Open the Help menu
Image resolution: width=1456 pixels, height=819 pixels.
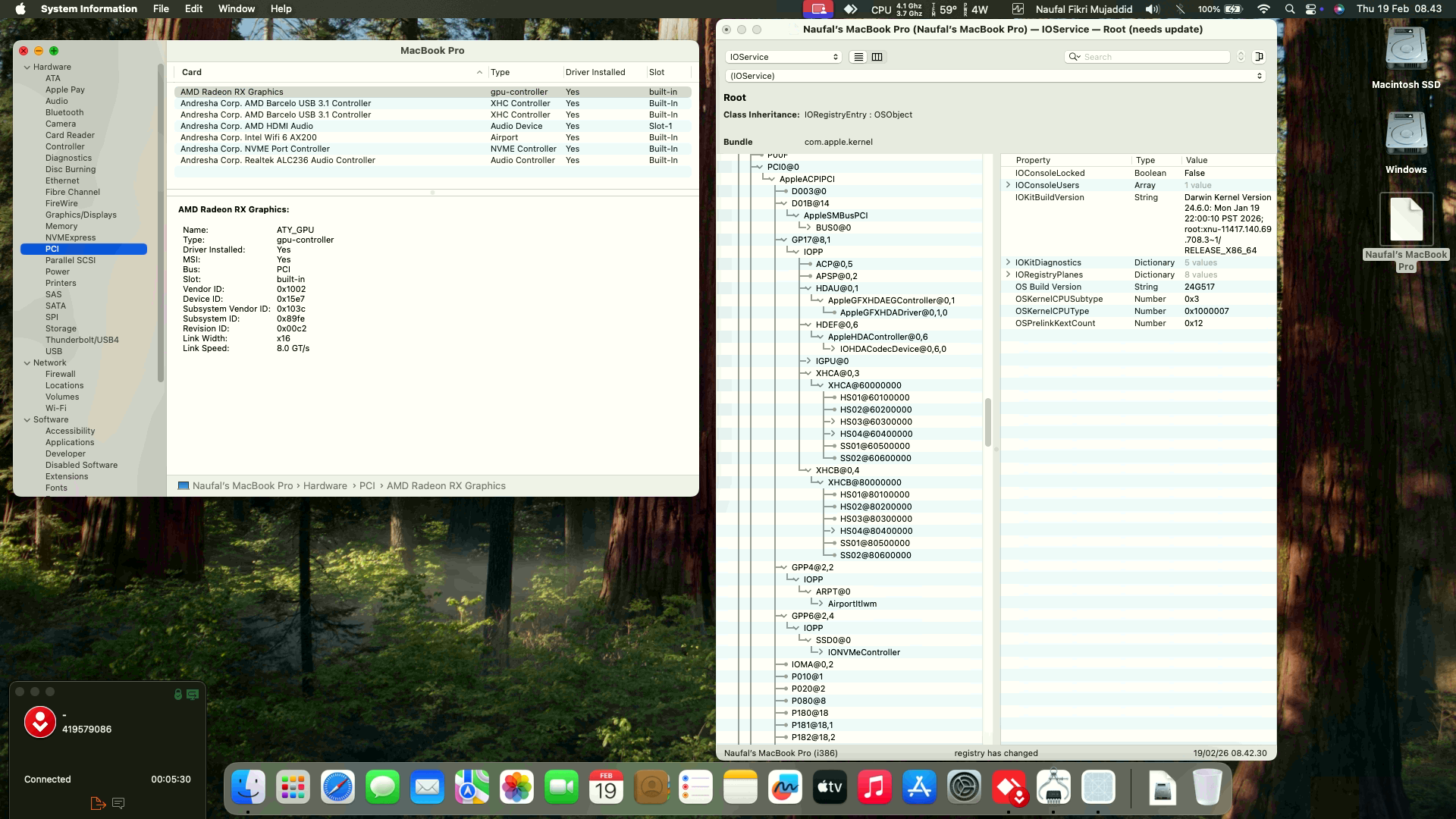coord(281,9)
